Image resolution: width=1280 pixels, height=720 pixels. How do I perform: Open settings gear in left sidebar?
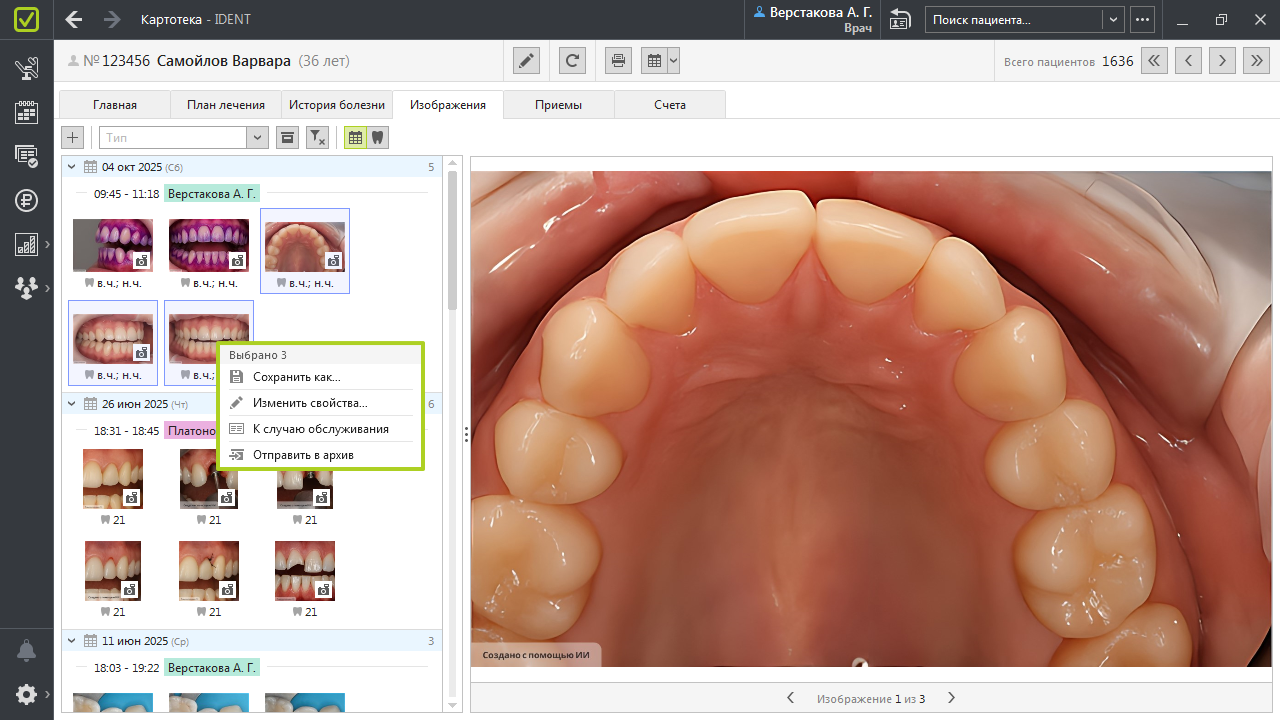26,694
